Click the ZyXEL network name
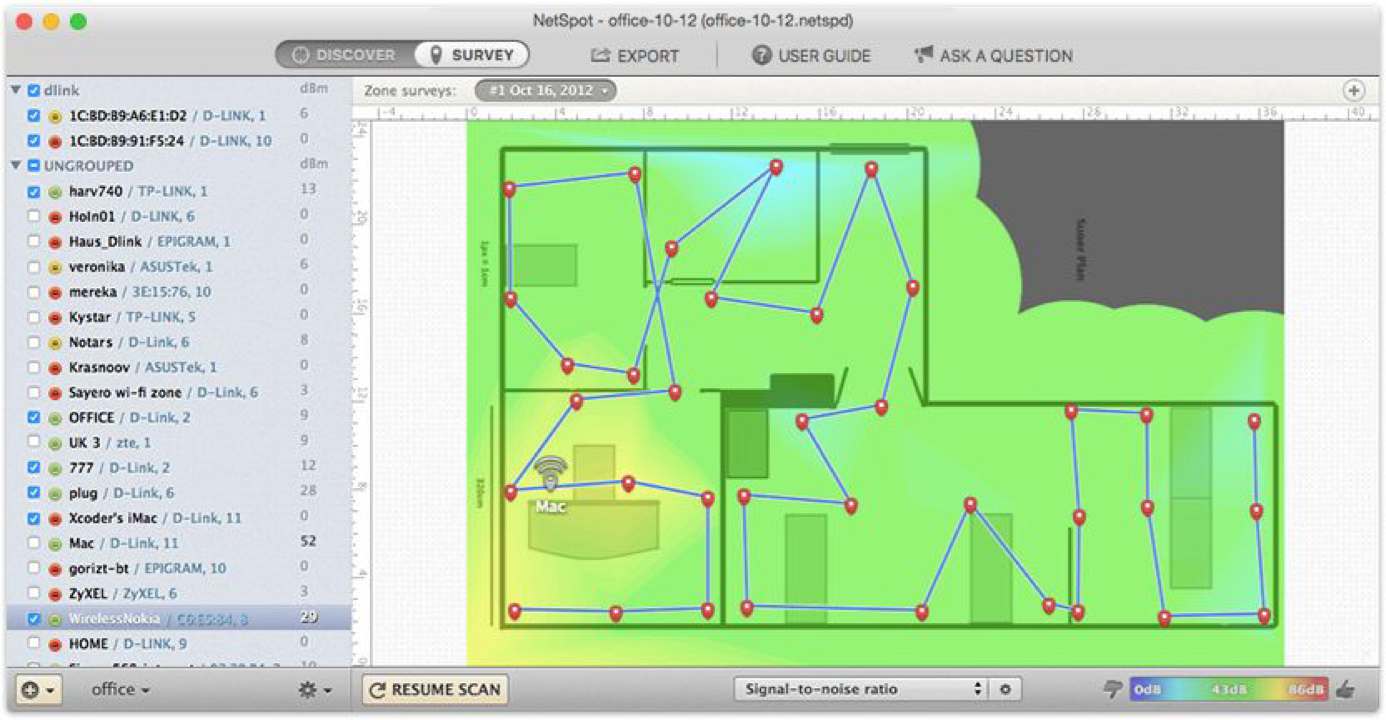The height and width of the screenshot is (720, 1386). pos(90,594)
